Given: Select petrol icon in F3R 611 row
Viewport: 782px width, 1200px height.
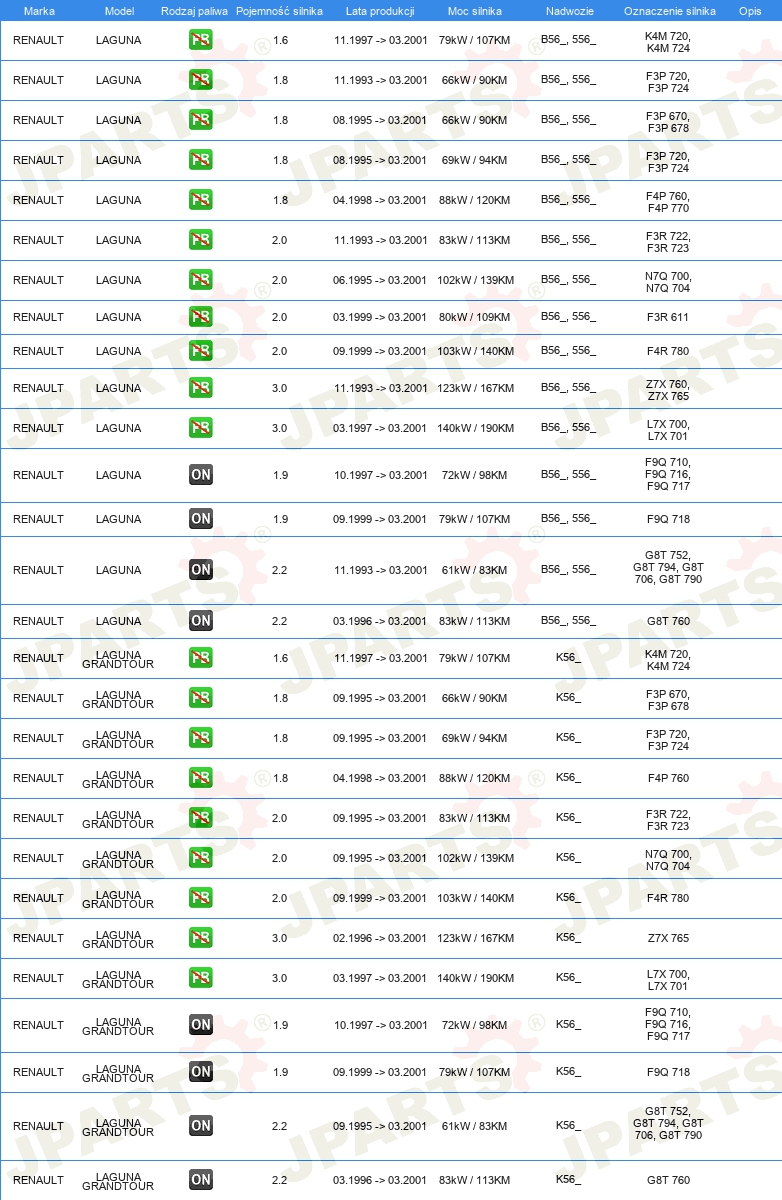Looking at the screenshot, I should pos(200,317).
